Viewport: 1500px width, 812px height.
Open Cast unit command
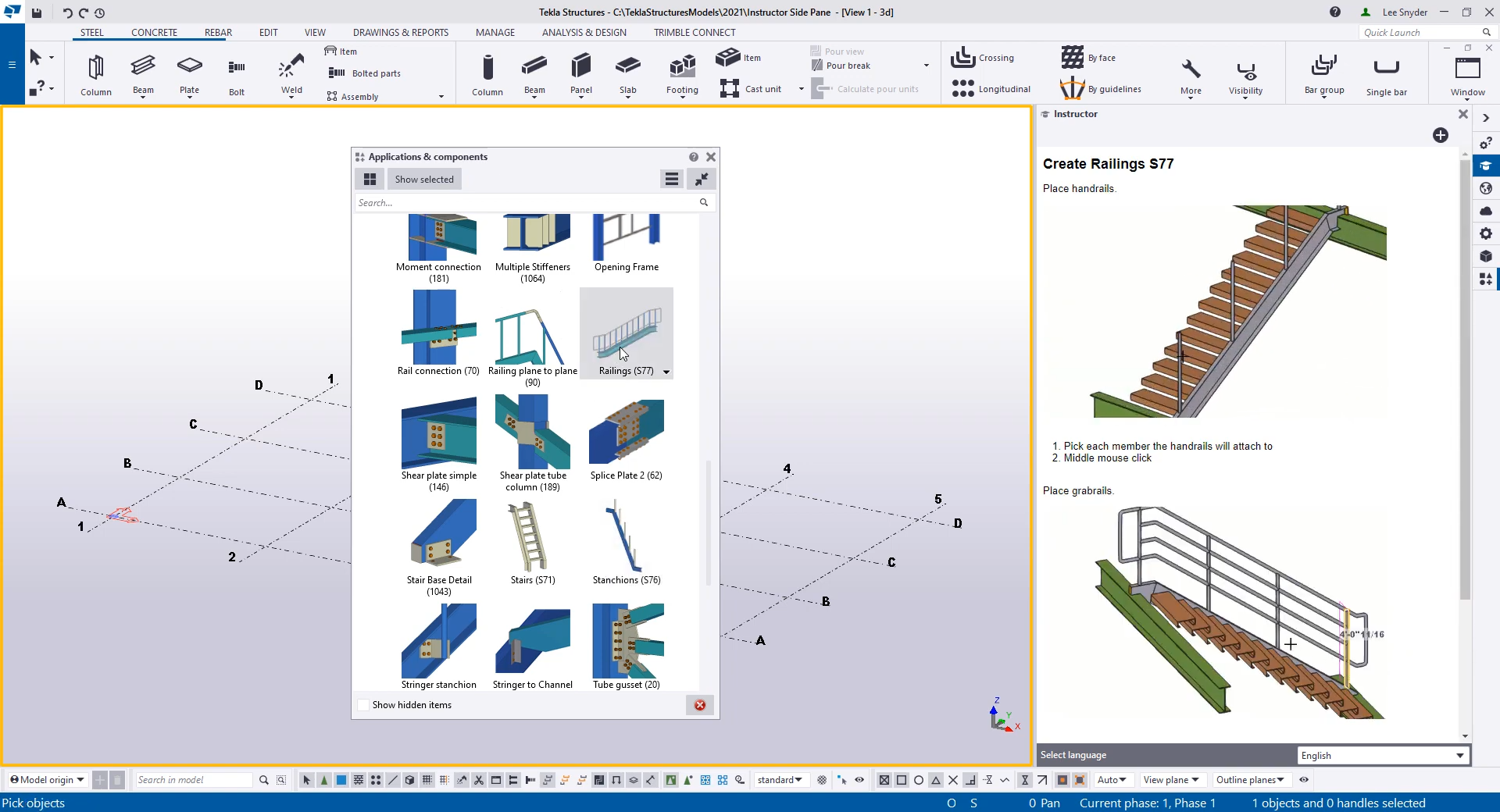click(x=751, y=89)
